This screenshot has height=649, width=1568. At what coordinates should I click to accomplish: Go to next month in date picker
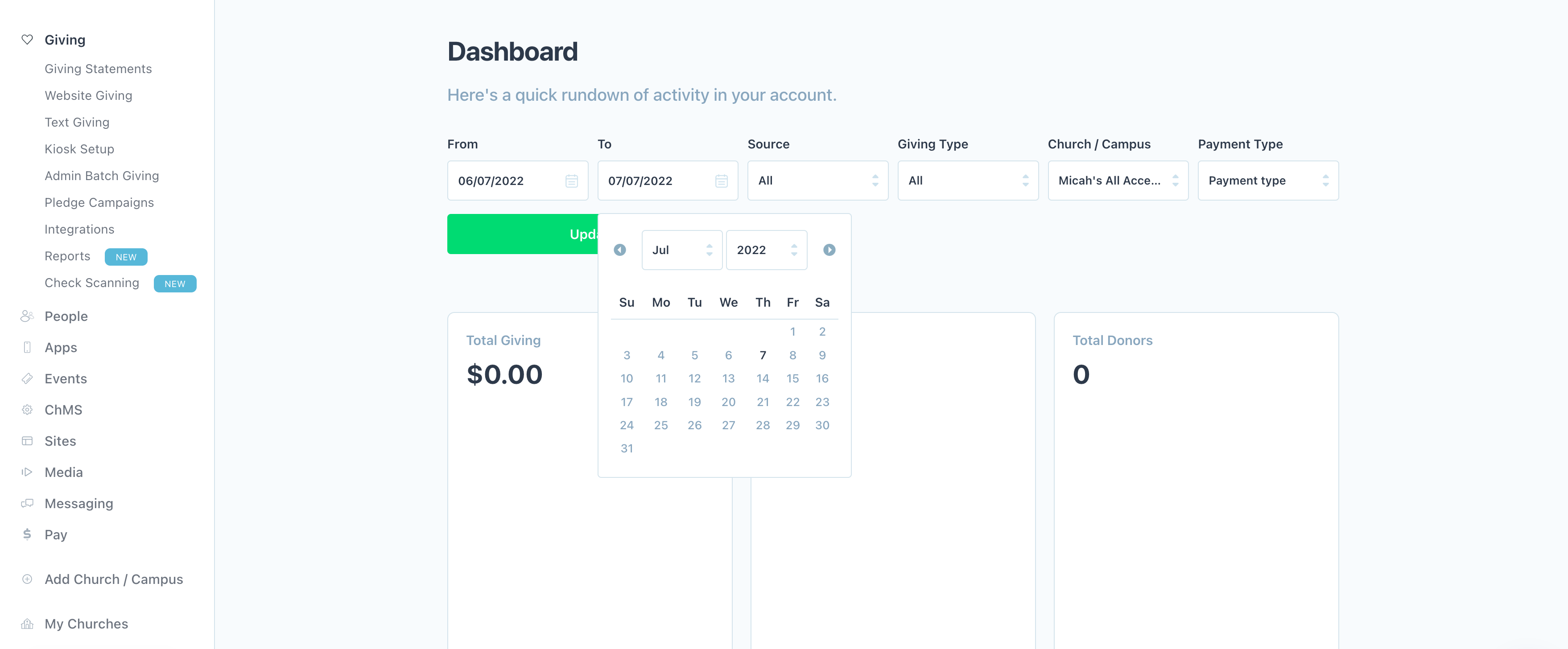point(829,250)
